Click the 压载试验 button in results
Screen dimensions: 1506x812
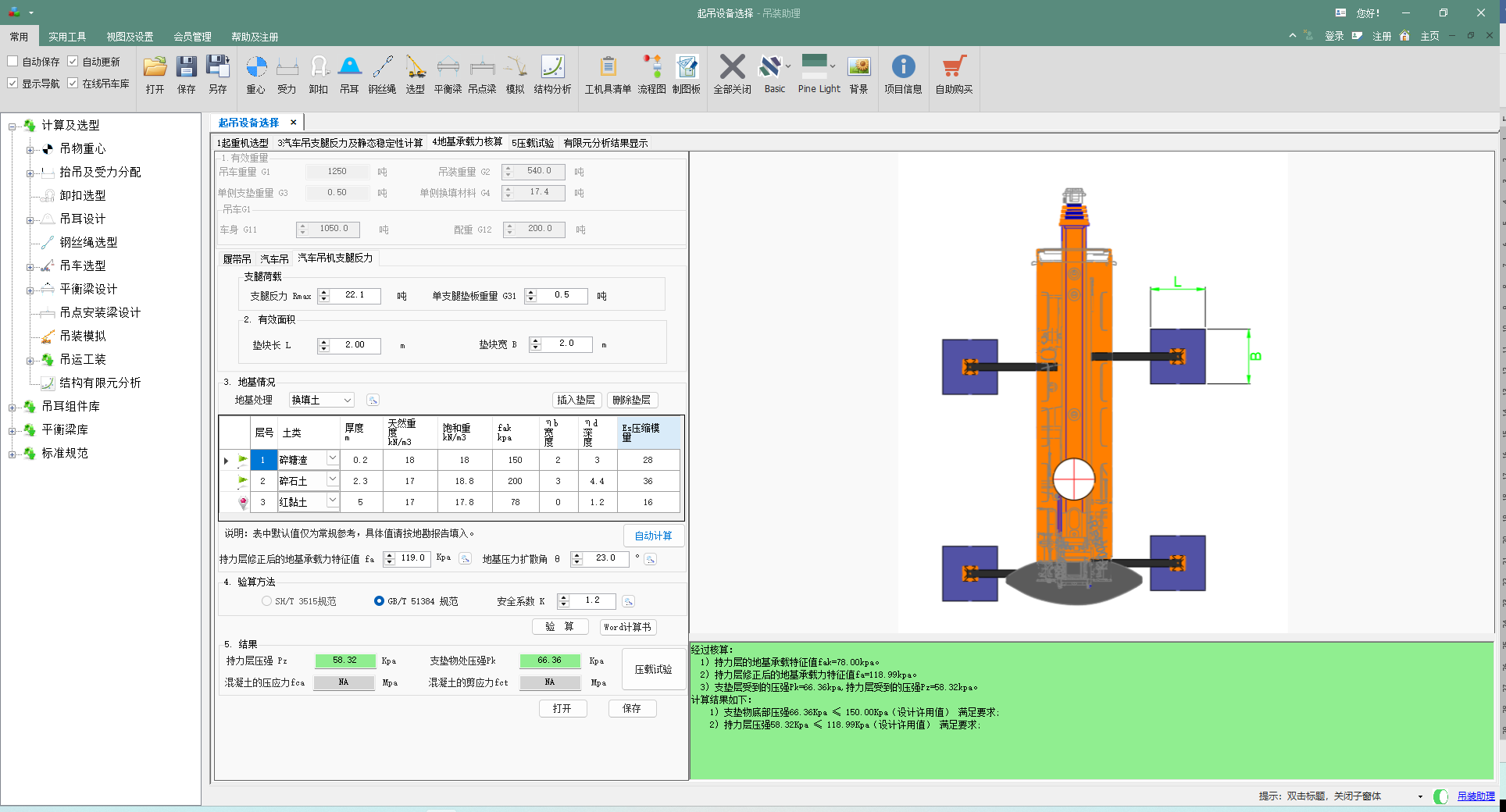[653, 669]
